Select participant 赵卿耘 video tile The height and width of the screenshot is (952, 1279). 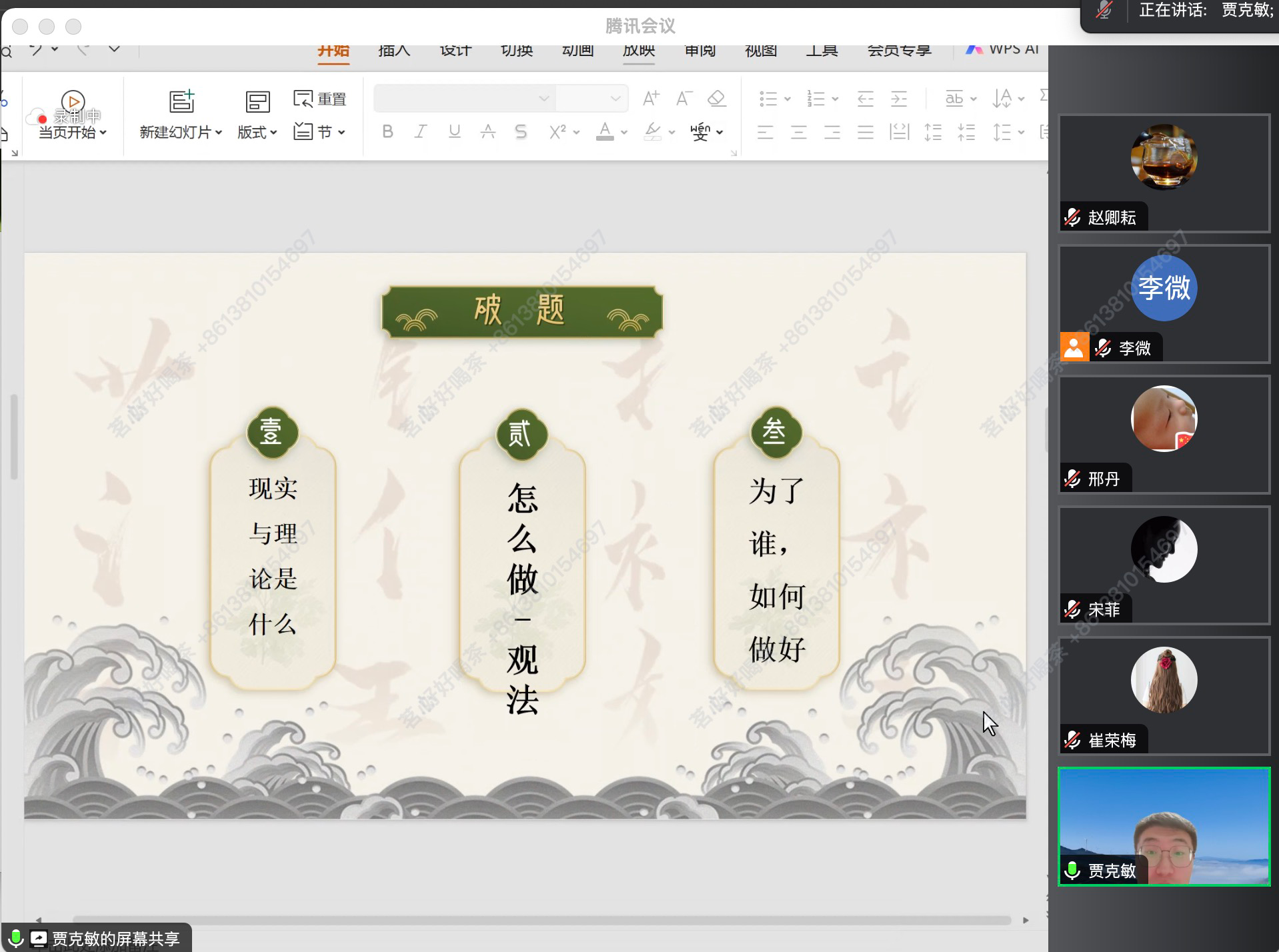click(1164, 173)
